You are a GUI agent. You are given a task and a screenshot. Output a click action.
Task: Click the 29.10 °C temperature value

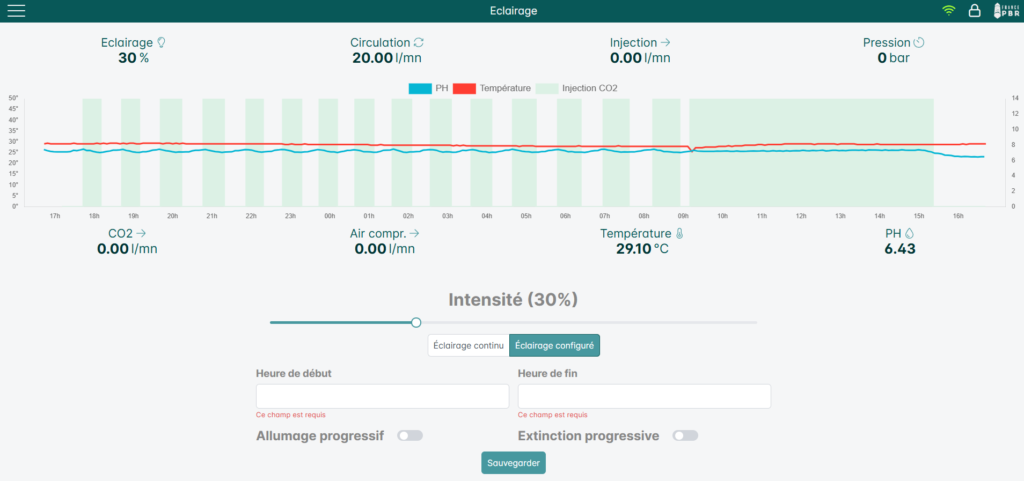[x=642, y=249]
